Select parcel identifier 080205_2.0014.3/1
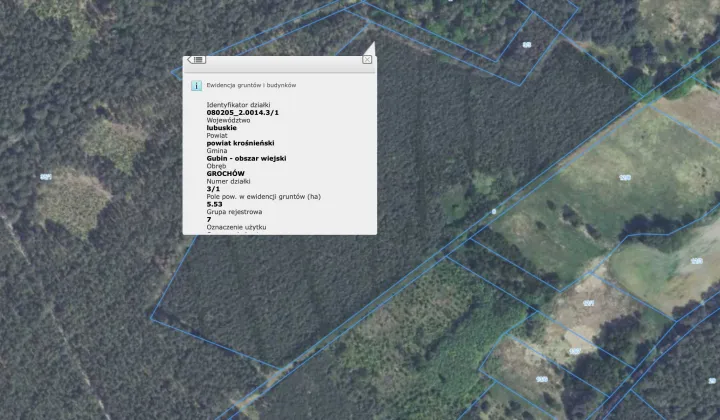Screen dimensions: 720x420 point(242,112)
